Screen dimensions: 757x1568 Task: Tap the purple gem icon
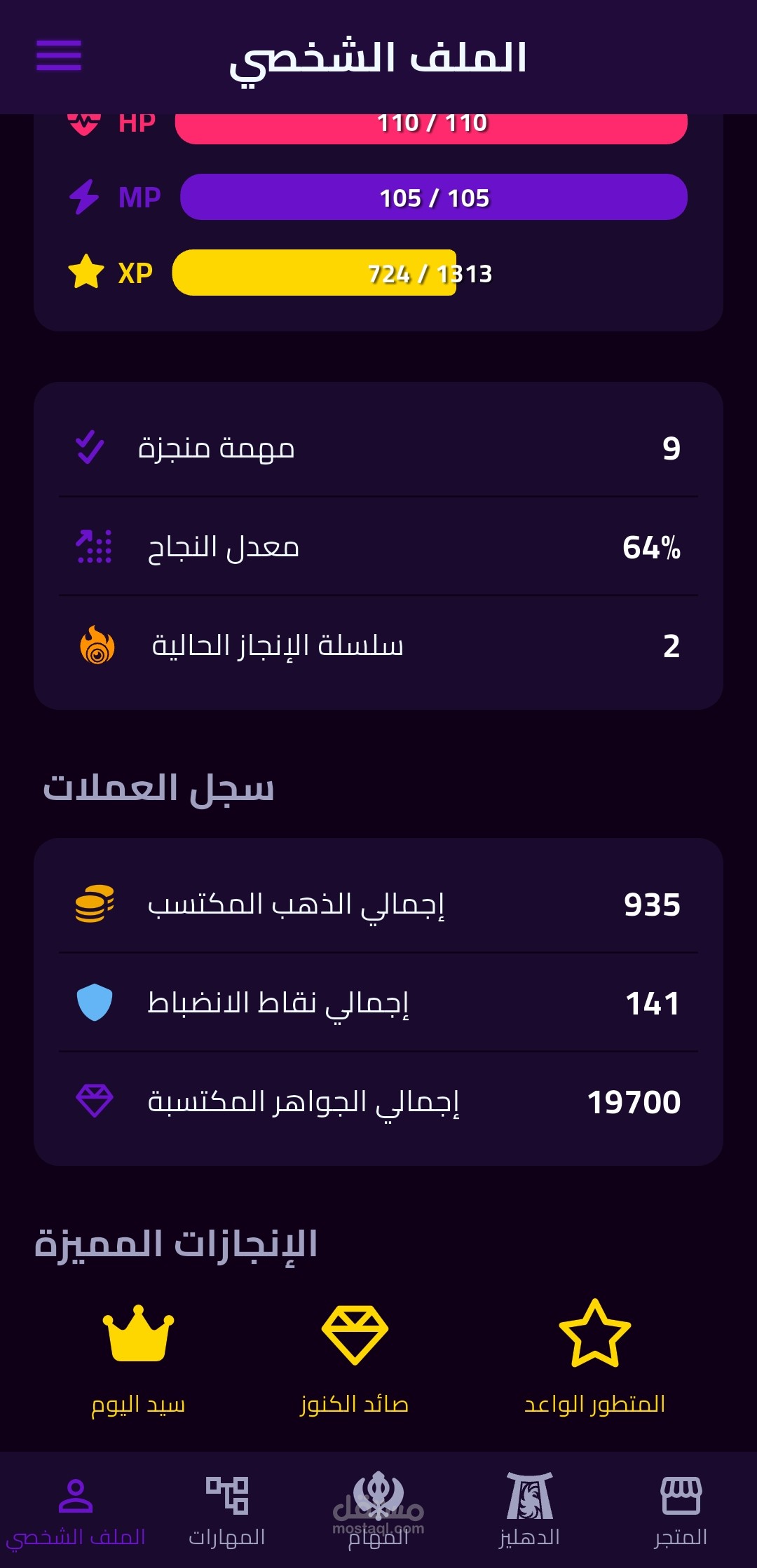95,1101
